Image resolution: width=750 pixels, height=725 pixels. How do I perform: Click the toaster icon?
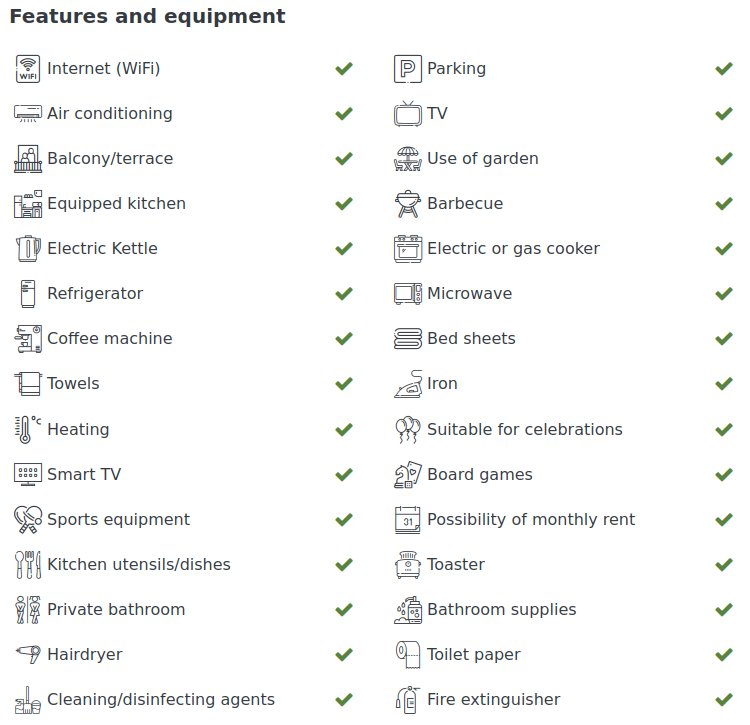pyautogui.click(x=408, y=565)
